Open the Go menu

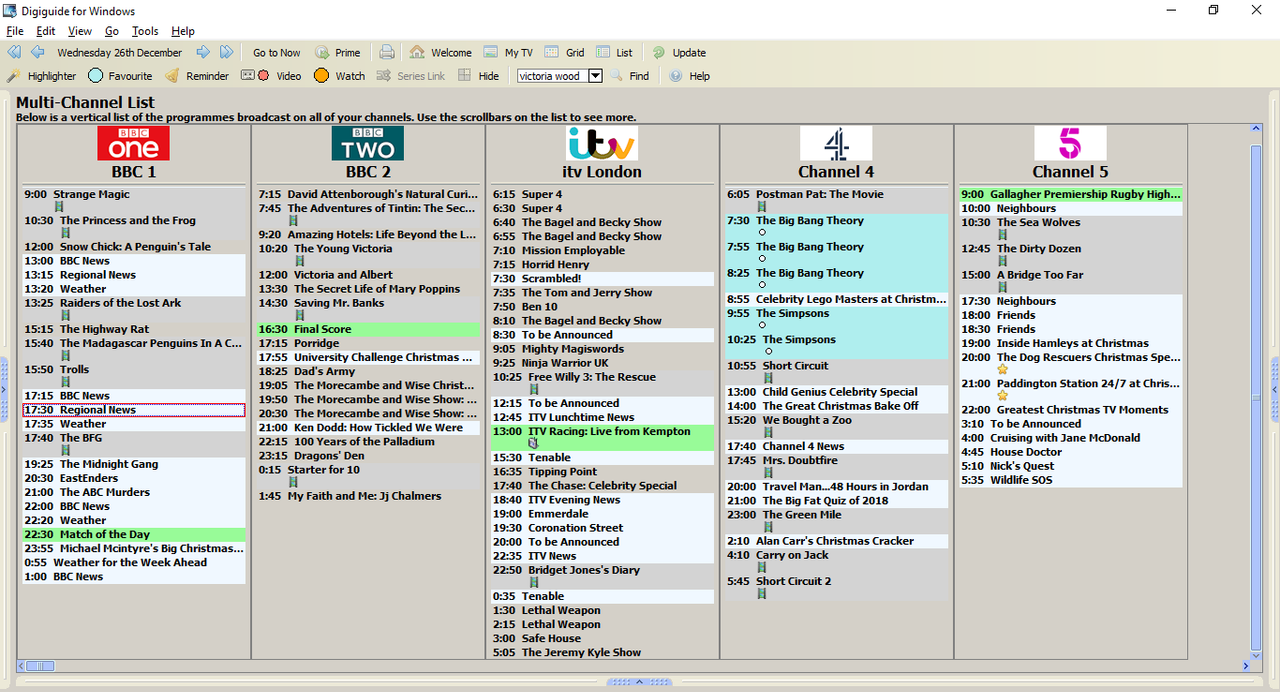(x=112, y=31)
